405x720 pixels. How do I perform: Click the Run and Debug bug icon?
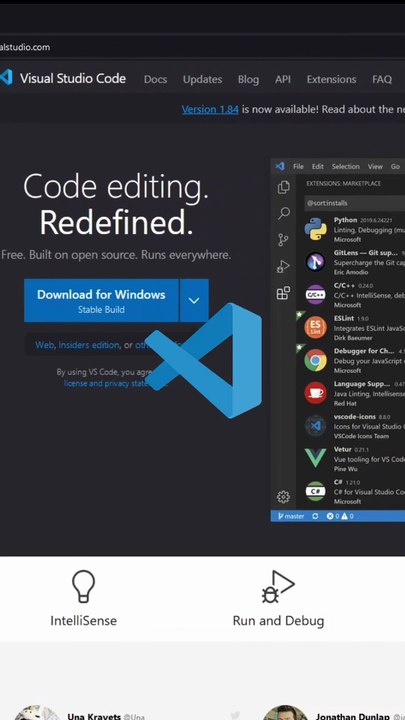pos(278,586)
